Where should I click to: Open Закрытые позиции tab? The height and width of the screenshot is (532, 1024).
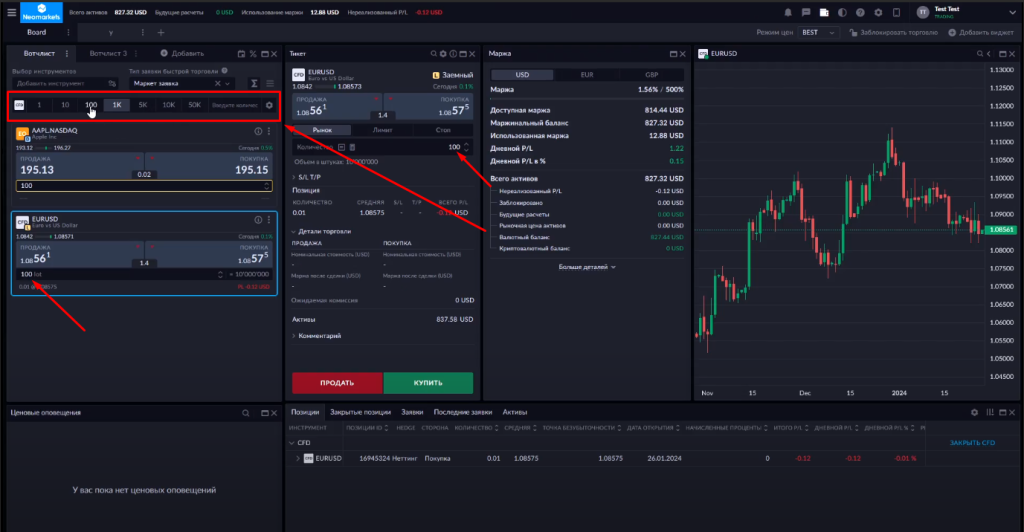tap(360, 413)
